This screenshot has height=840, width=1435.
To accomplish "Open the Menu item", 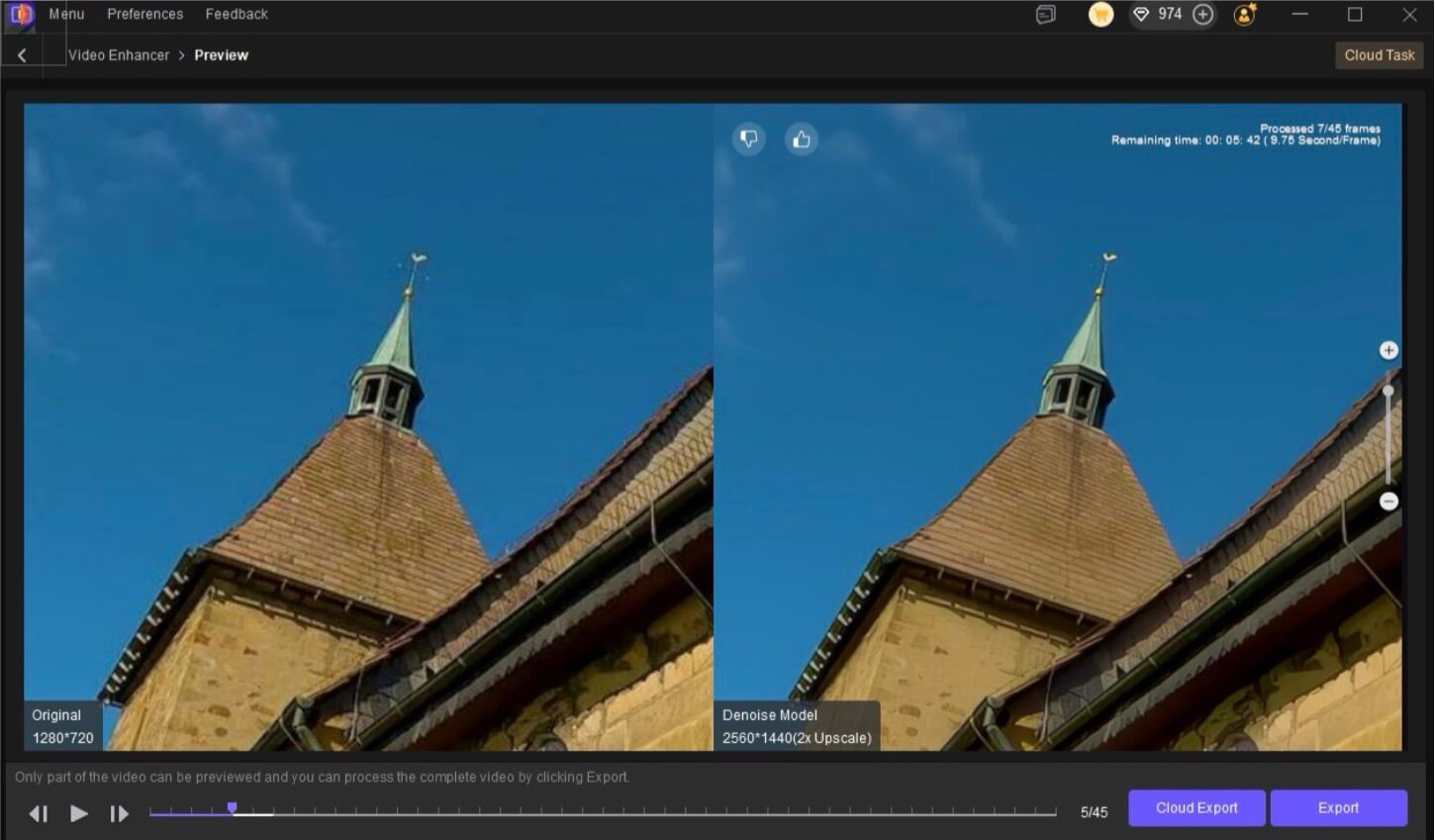I will coord(66,14).
